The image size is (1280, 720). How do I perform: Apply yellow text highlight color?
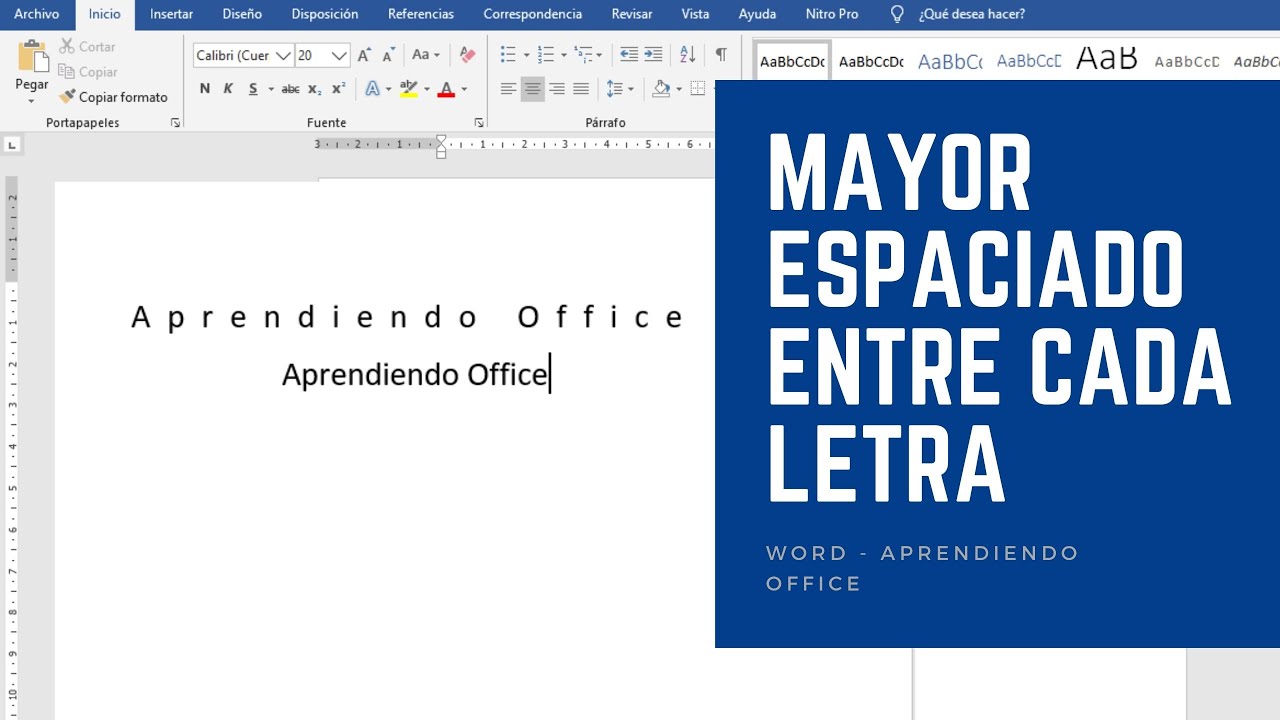(x=408, y=89)
